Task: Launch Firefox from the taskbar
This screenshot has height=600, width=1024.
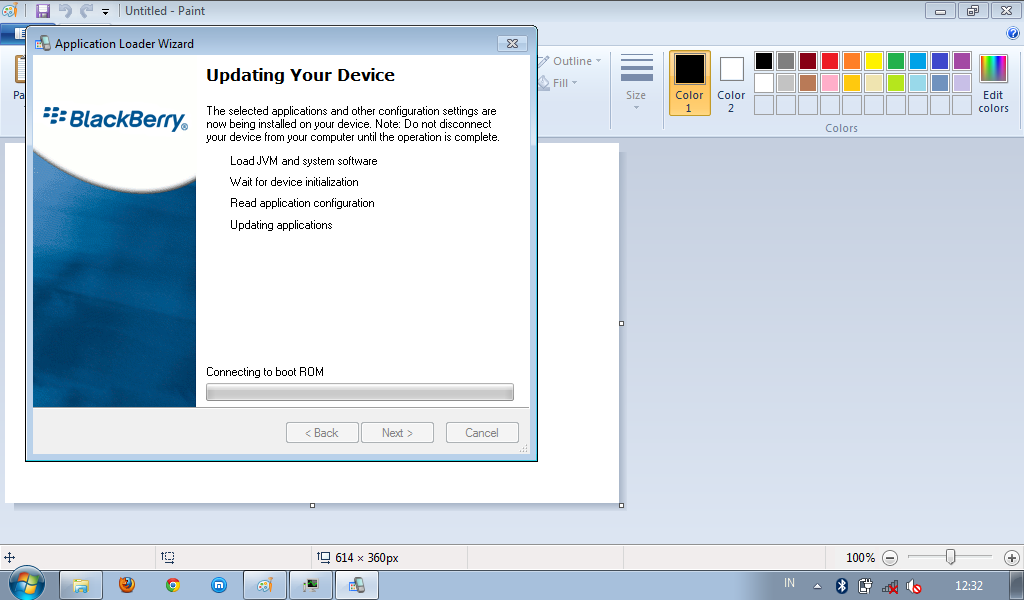Action: coord(127,585)
